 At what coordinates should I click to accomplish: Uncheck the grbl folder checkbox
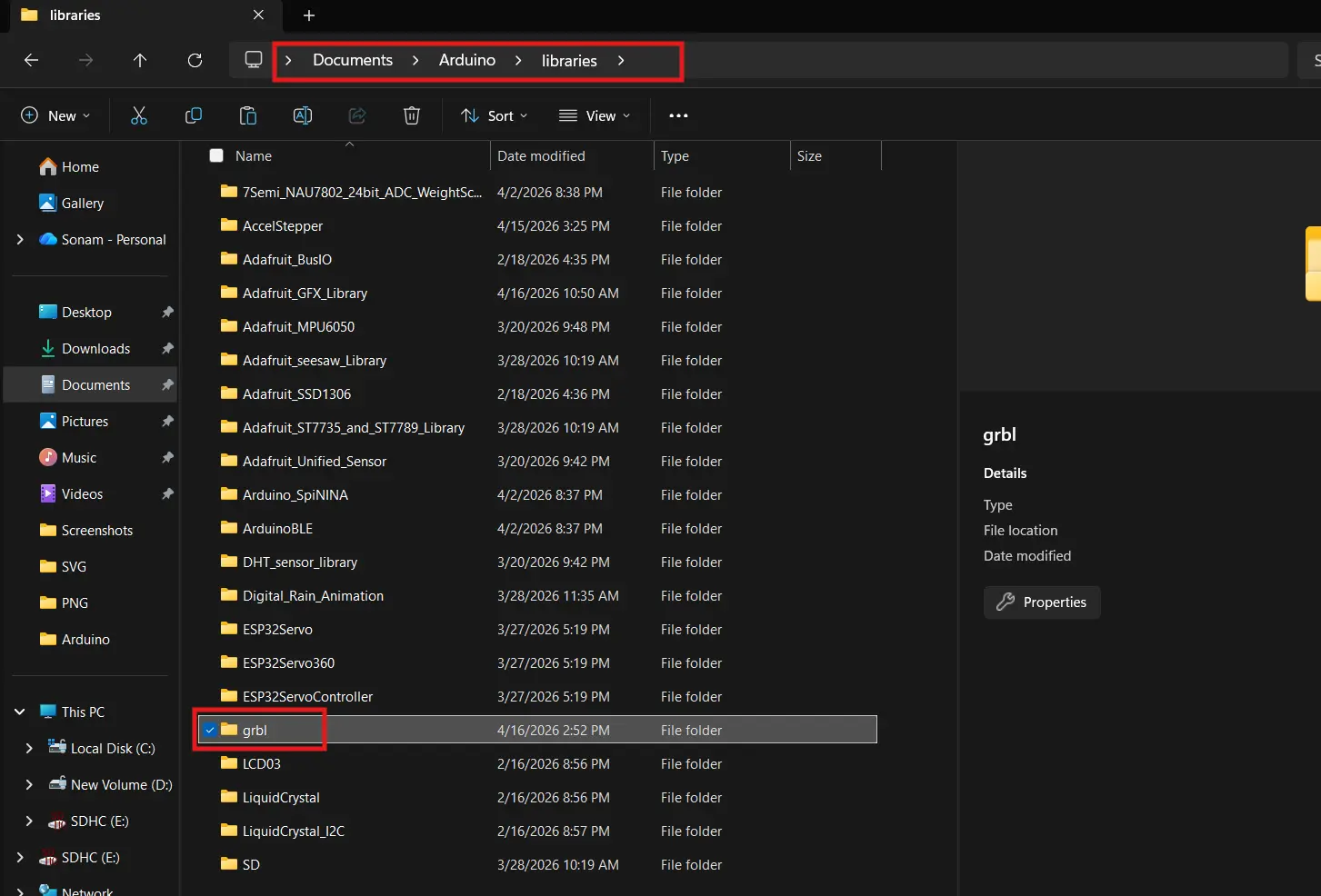pos(210,730)
